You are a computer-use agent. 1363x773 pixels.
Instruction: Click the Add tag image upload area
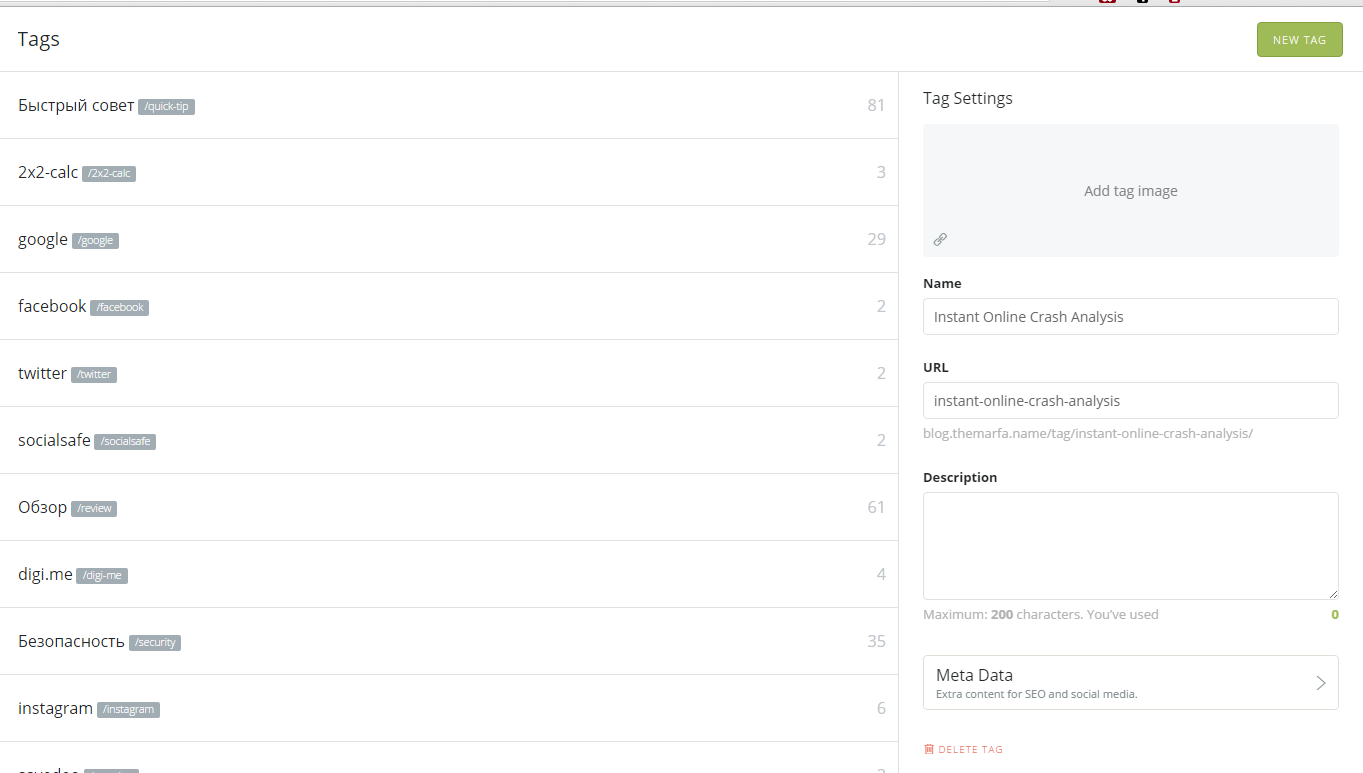pos(1130,191)
